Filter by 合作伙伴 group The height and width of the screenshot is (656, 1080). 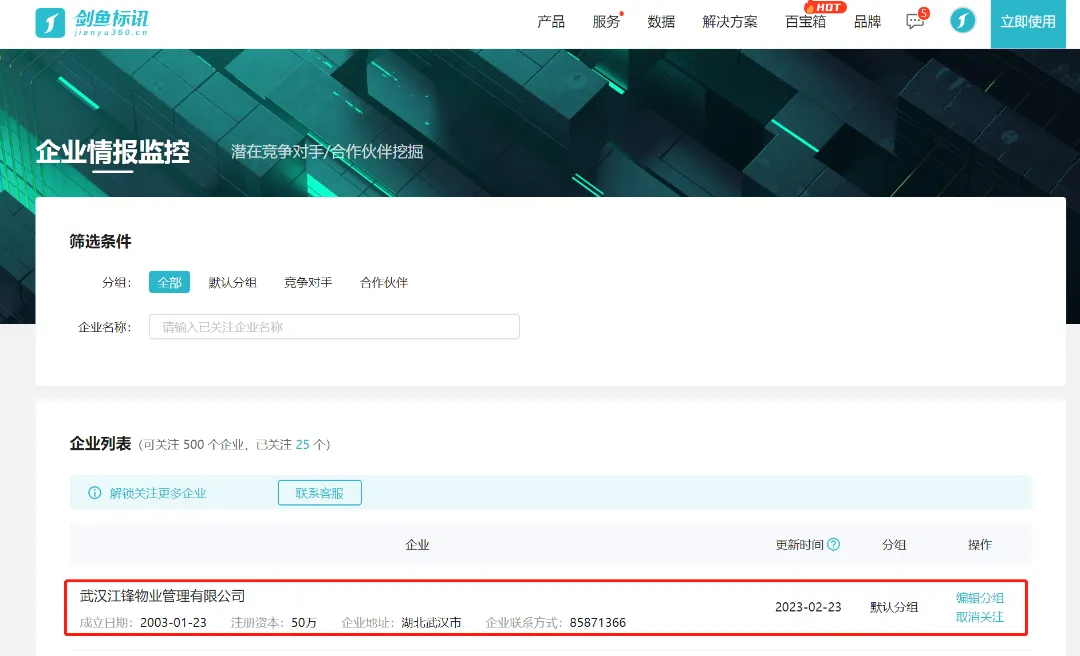384,282
